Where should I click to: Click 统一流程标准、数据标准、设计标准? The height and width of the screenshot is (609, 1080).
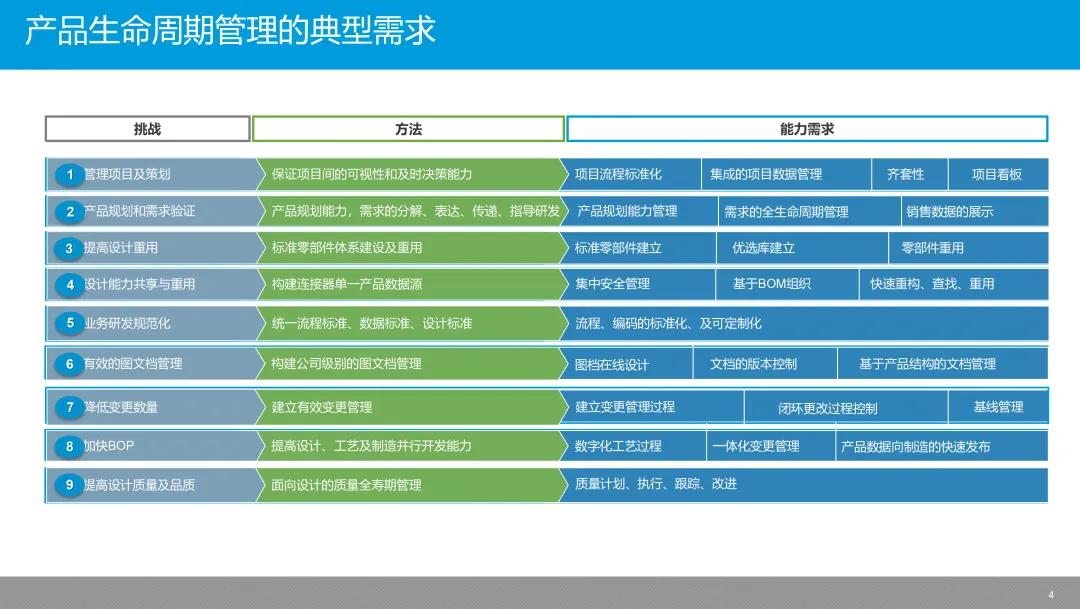(x=411, y=323)
